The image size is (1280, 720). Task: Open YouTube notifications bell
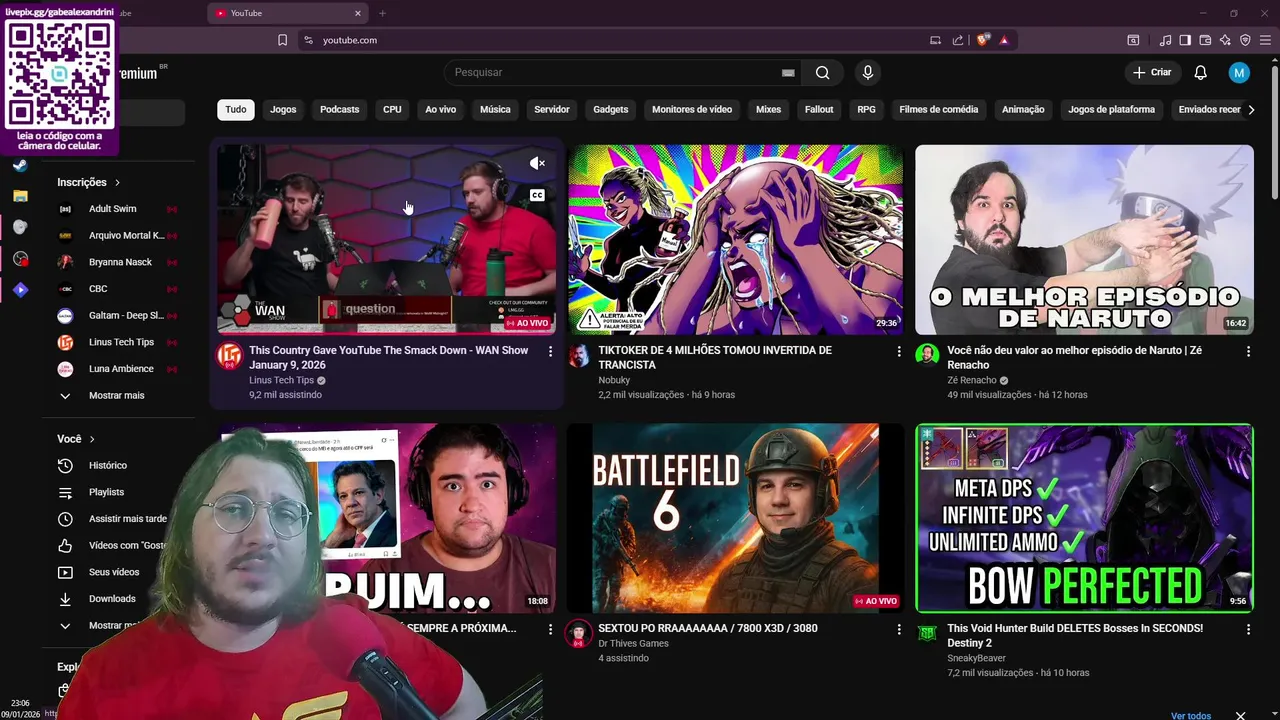(1201, 72)
